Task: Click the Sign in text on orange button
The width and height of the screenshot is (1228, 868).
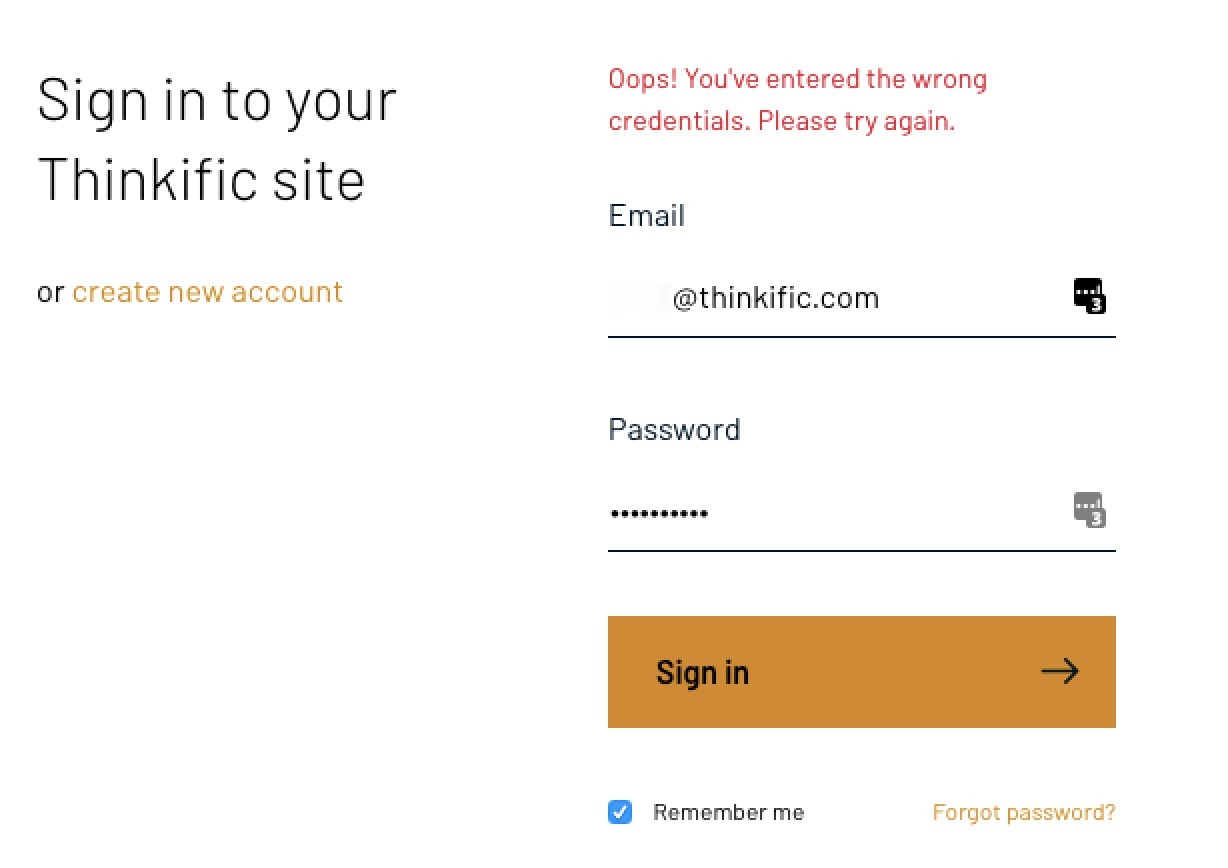Action: pyautogui.click(x=702, y=672)
